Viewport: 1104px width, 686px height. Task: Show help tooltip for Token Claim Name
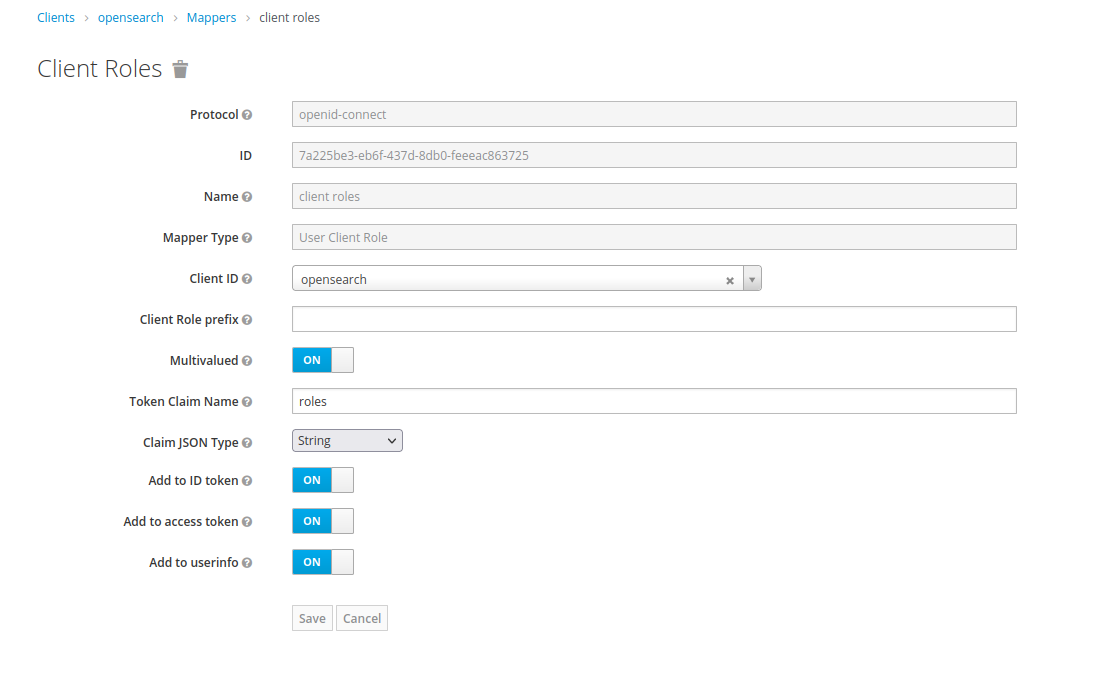click(247, 402)
